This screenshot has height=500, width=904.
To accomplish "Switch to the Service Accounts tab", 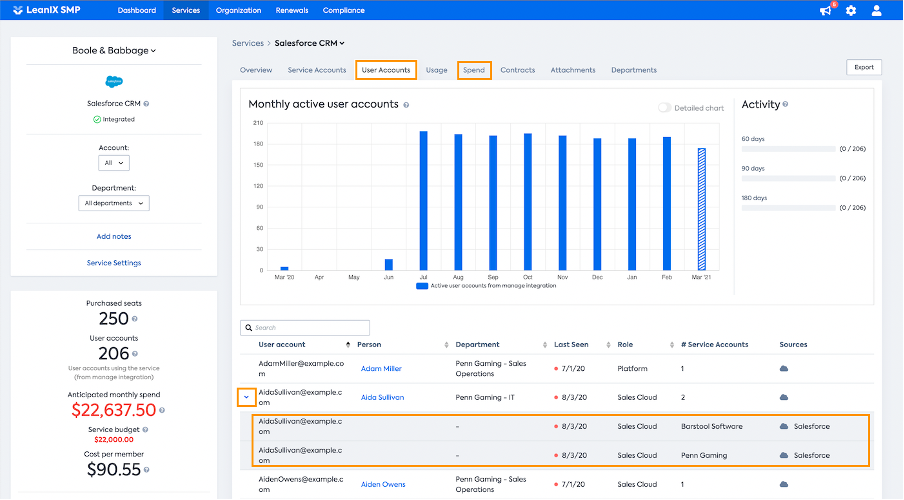I will (x=317, y=70).
